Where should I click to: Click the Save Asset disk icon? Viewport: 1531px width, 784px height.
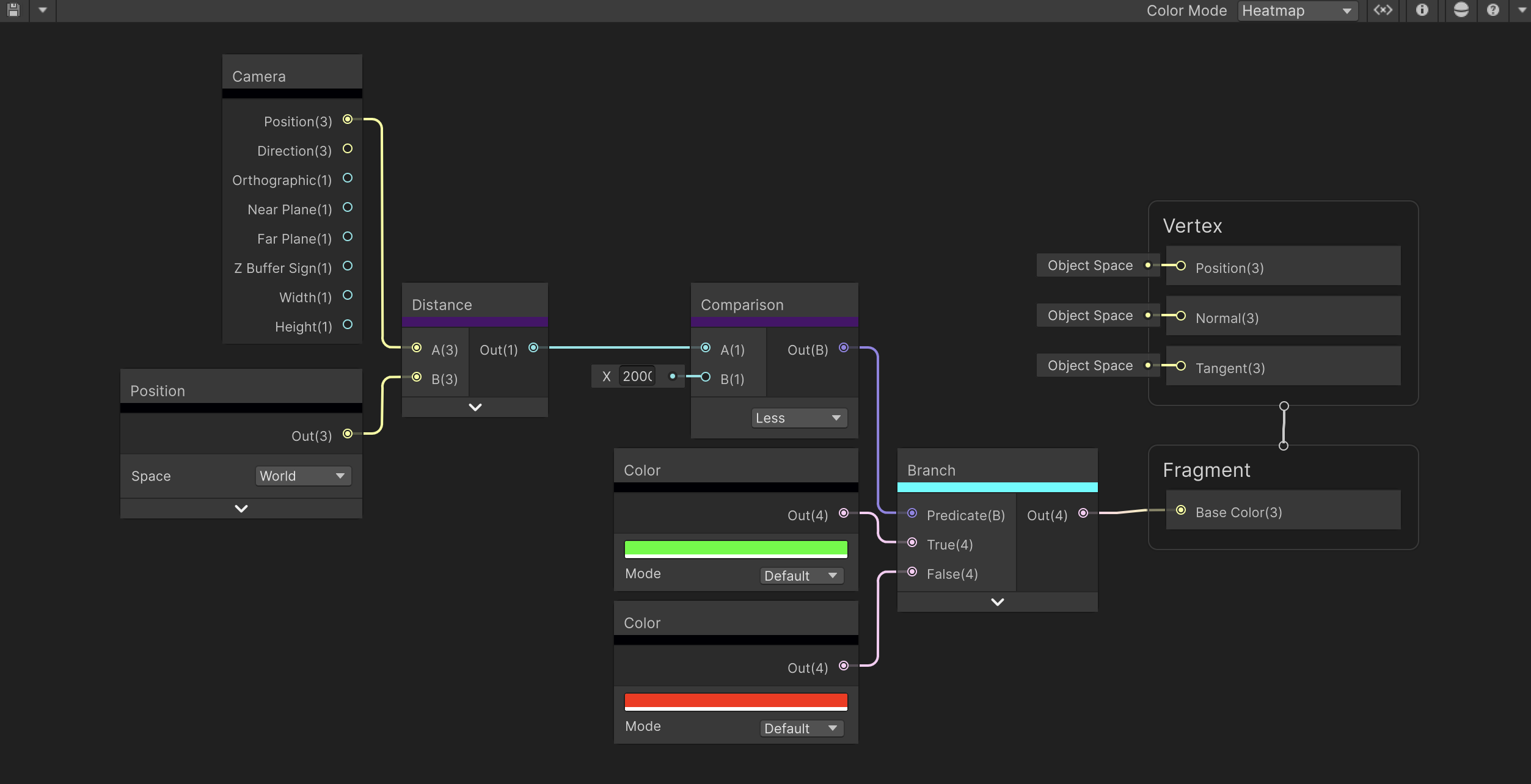(x=13, y=10)
